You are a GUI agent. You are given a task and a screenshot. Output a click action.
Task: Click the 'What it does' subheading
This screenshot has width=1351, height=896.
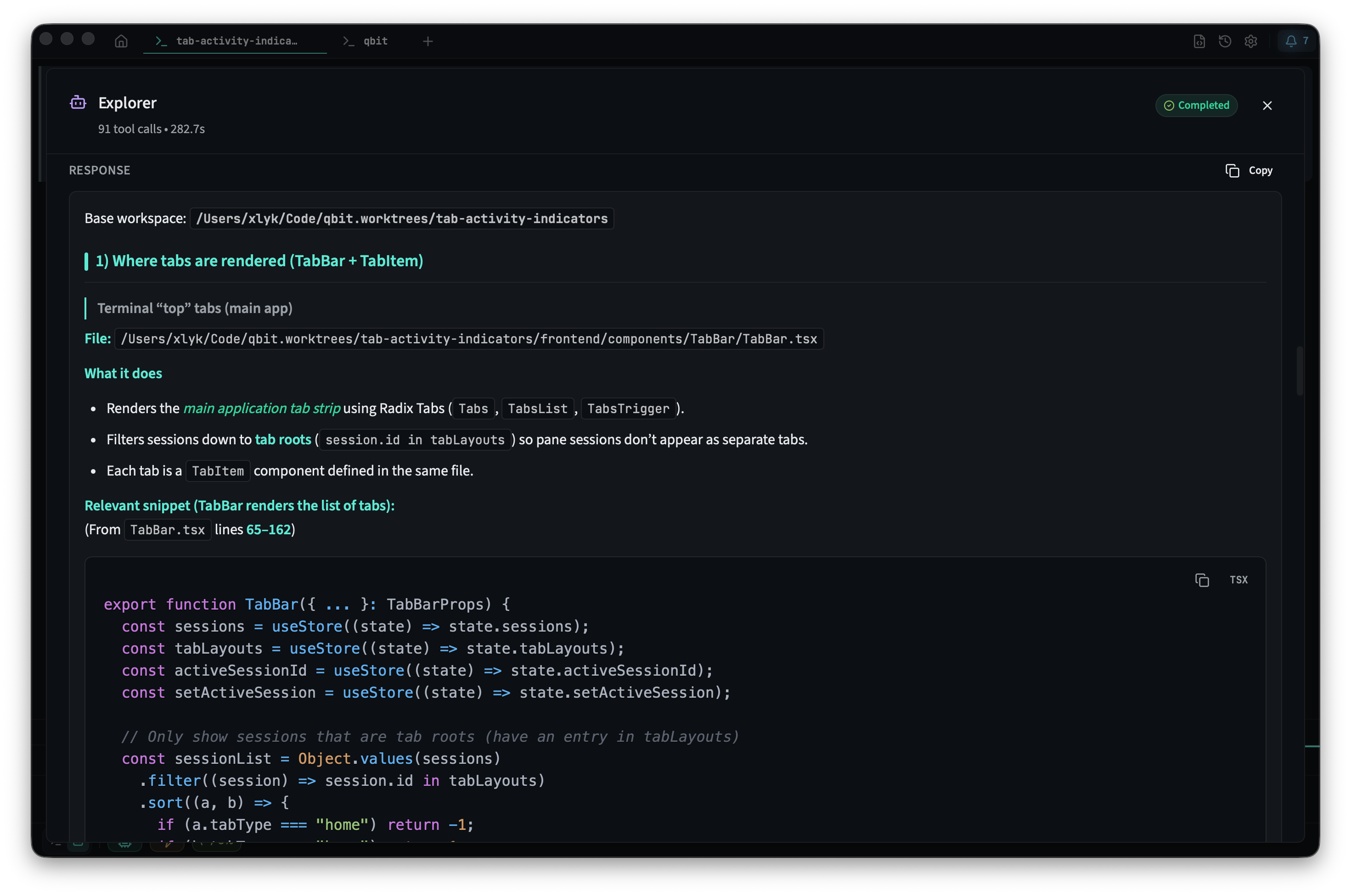click(x=124, y=373)
